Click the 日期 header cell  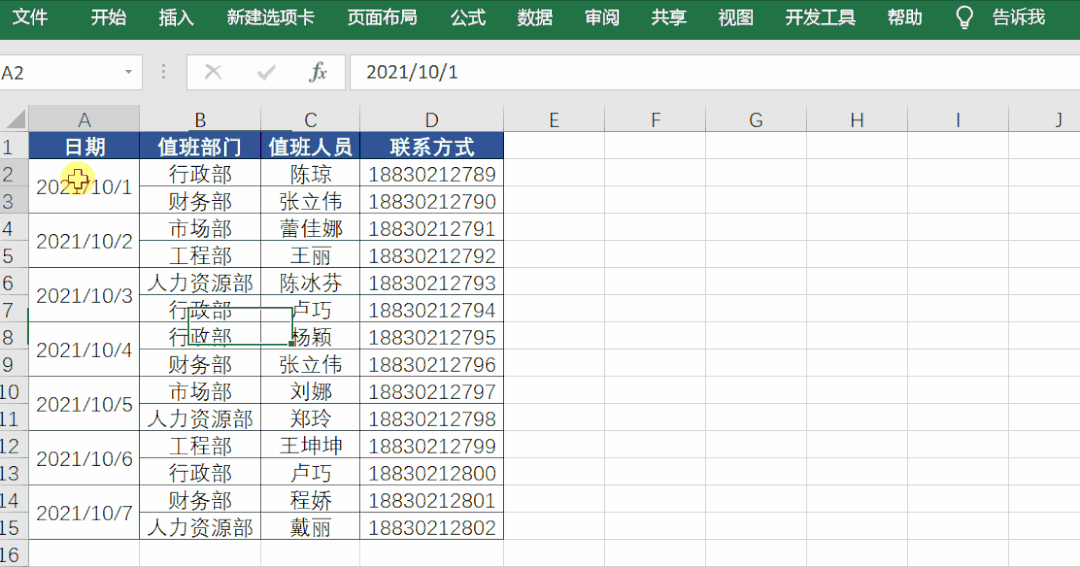pos(84,146)
